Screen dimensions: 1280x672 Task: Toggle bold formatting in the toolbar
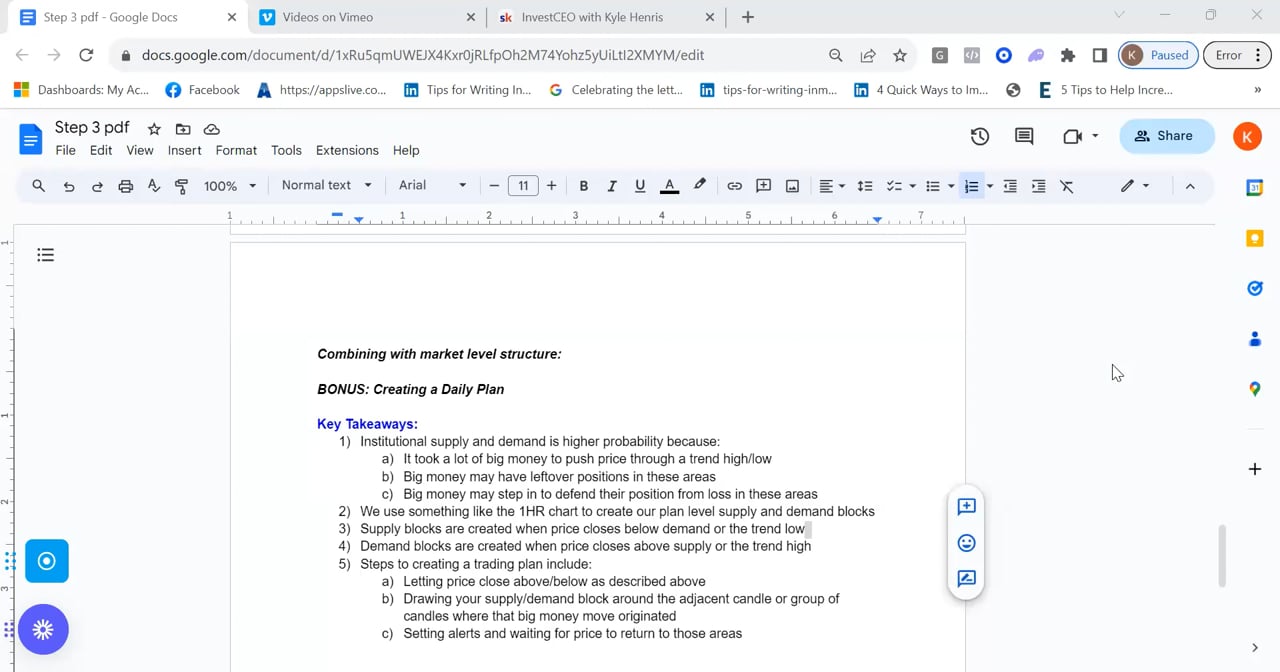(583, 185)
